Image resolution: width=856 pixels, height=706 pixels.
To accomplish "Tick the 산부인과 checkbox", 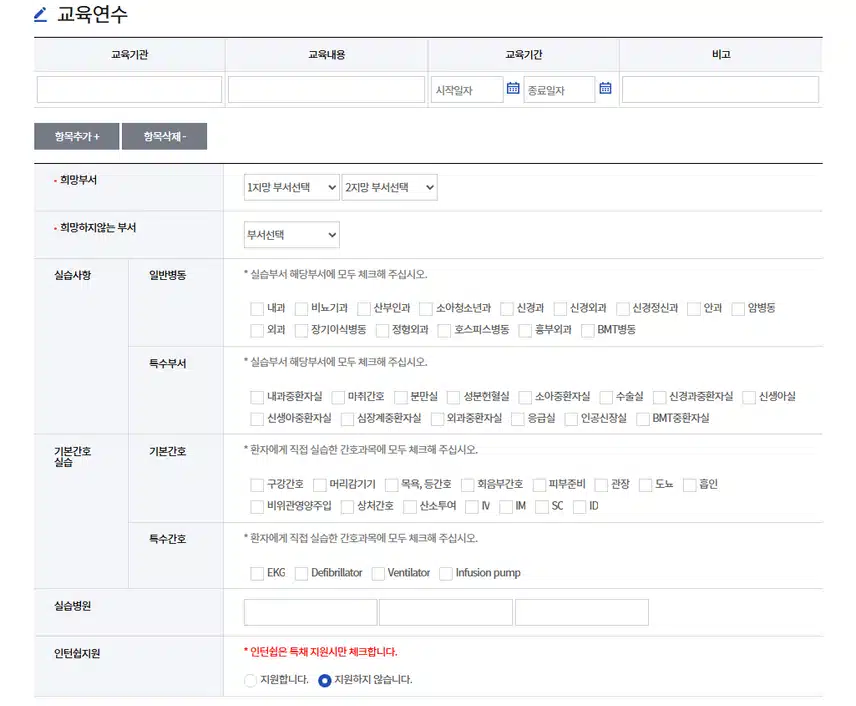I will [x=364, y=308].
